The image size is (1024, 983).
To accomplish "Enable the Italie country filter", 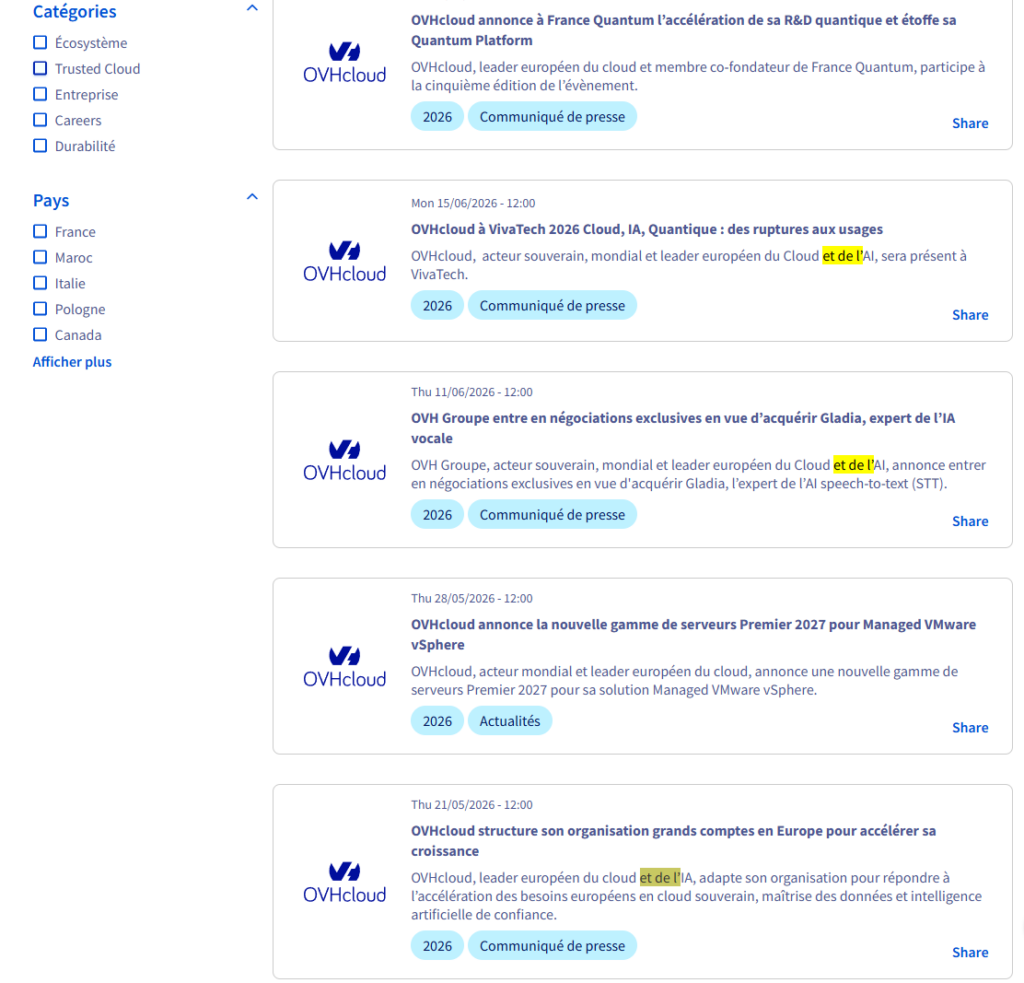I will pyautogui.click(x=40, y=283).
